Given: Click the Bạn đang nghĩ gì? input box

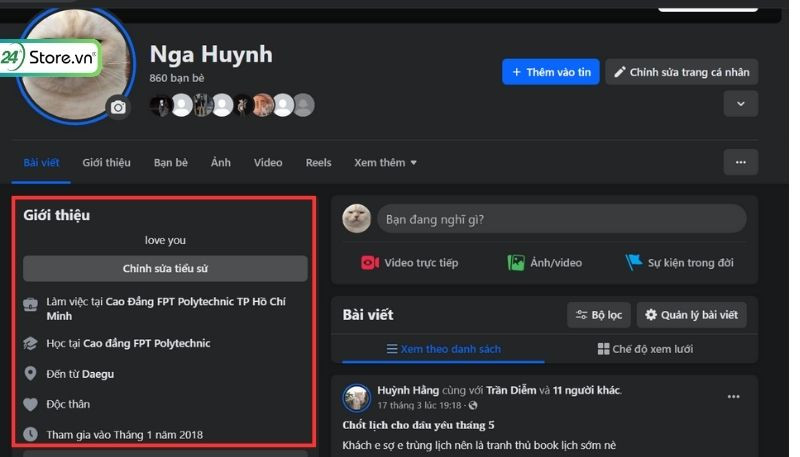Looking at the screenshot, I should point(560,219).
